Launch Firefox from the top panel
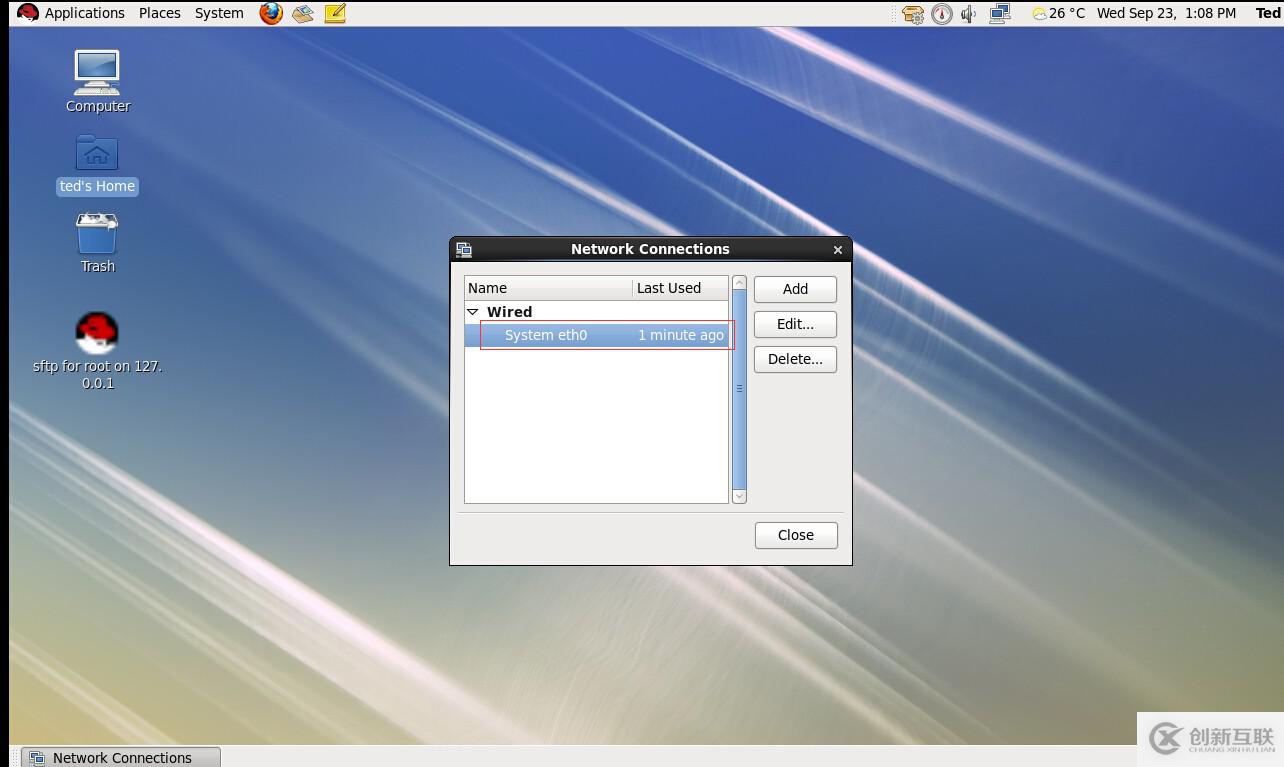The image size is (1284, 767). click(271, 13)
